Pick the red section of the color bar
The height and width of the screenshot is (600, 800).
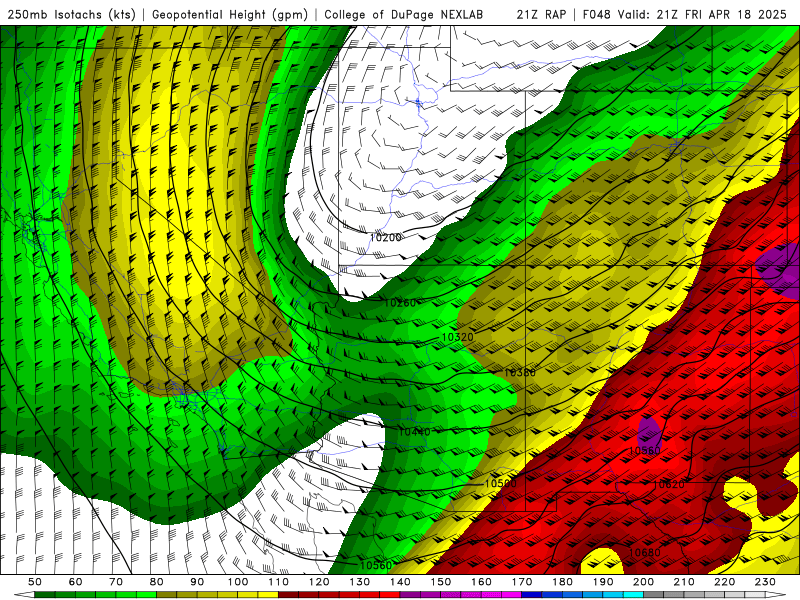(339, 595)
